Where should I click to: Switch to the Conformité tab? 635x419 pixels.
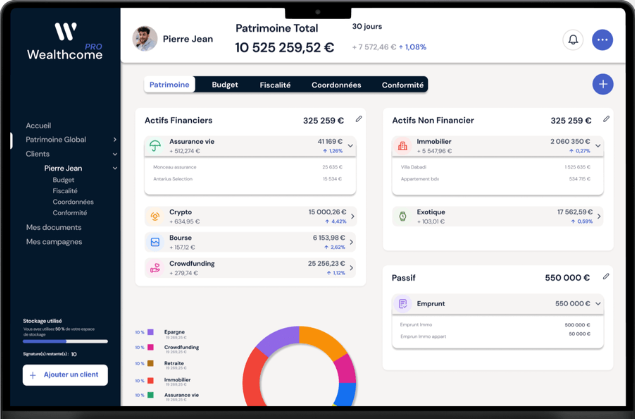[x=403, y=85]
